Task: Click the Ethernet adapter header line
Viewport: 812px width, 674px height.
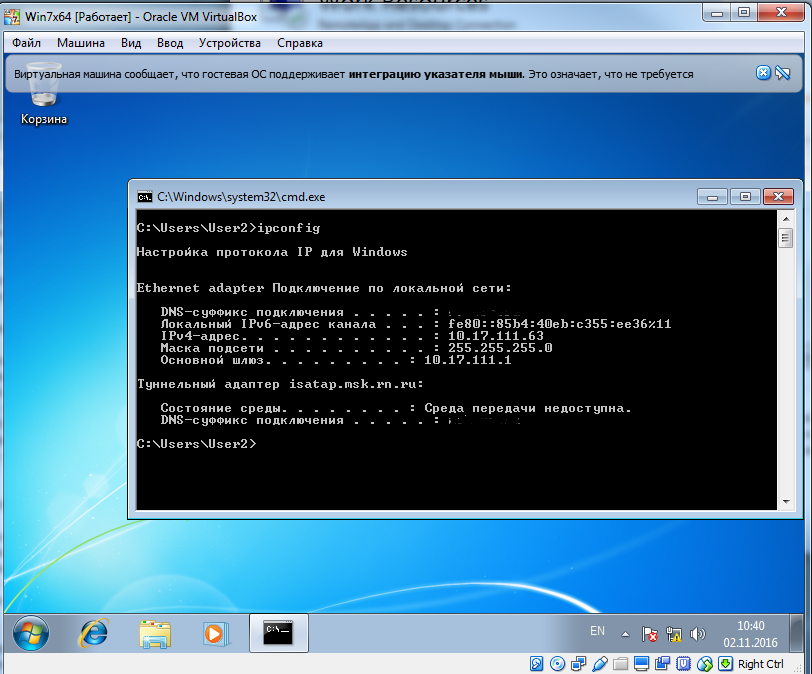Action: (324, 288)
